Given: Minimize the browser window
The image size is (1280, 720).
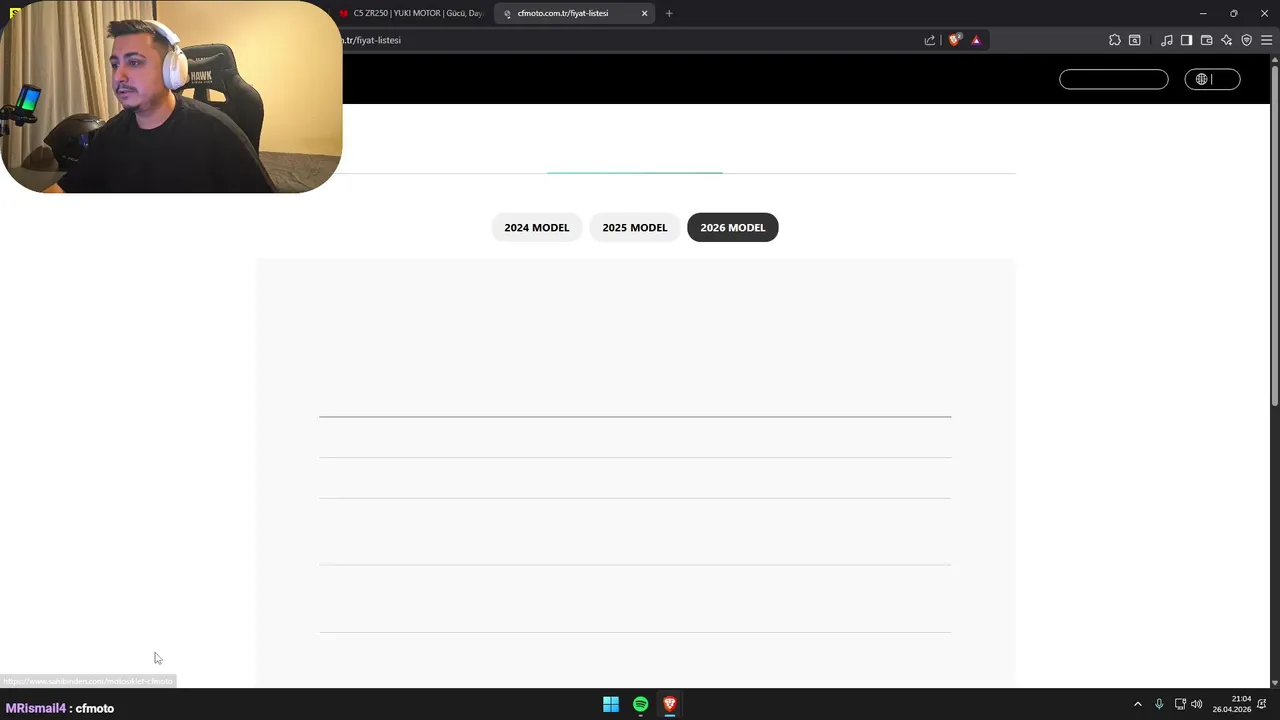Looking at the screenshot, I should tap(1203, 13).
